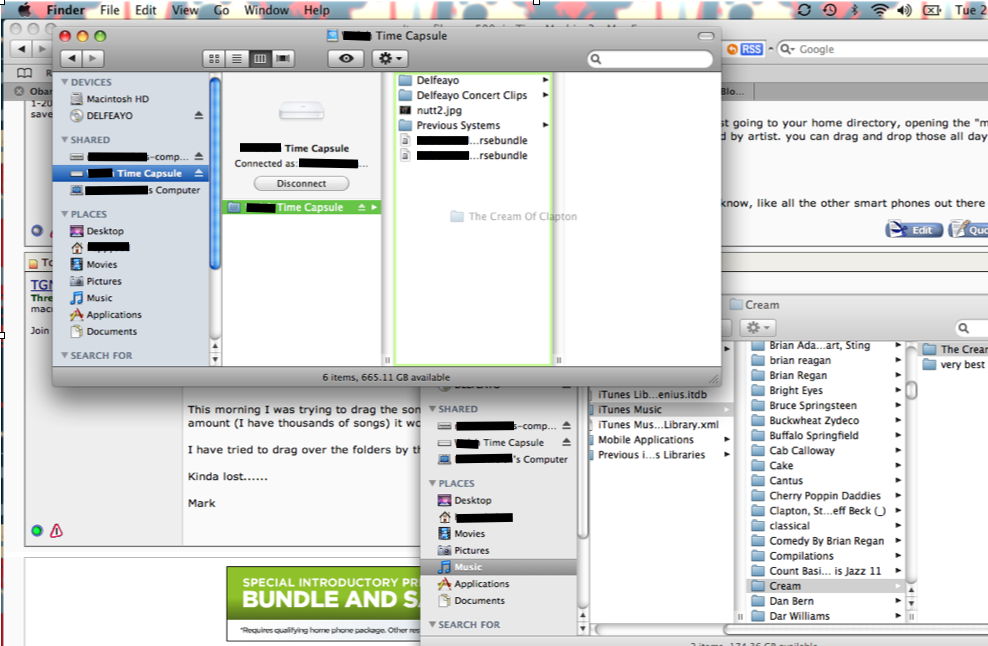
Task: Eject the selected Time Capsule in sidebar
Action: [x=198, y=173]
